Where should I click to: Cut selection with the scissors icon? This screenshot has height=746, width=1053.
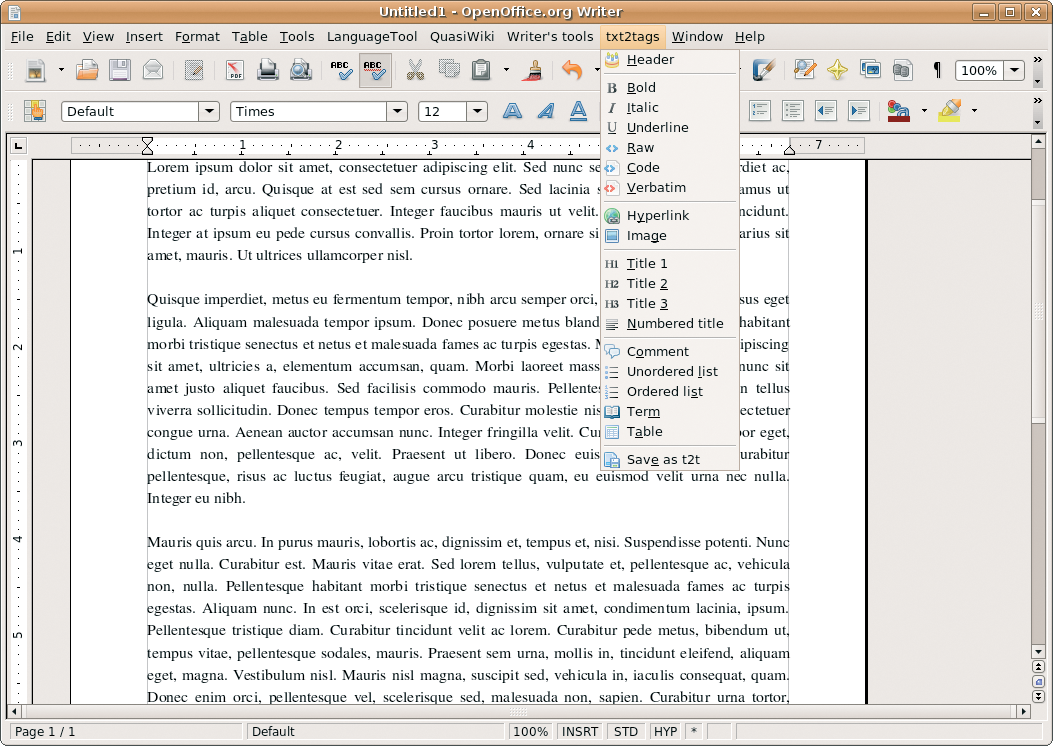click(415, 70)
